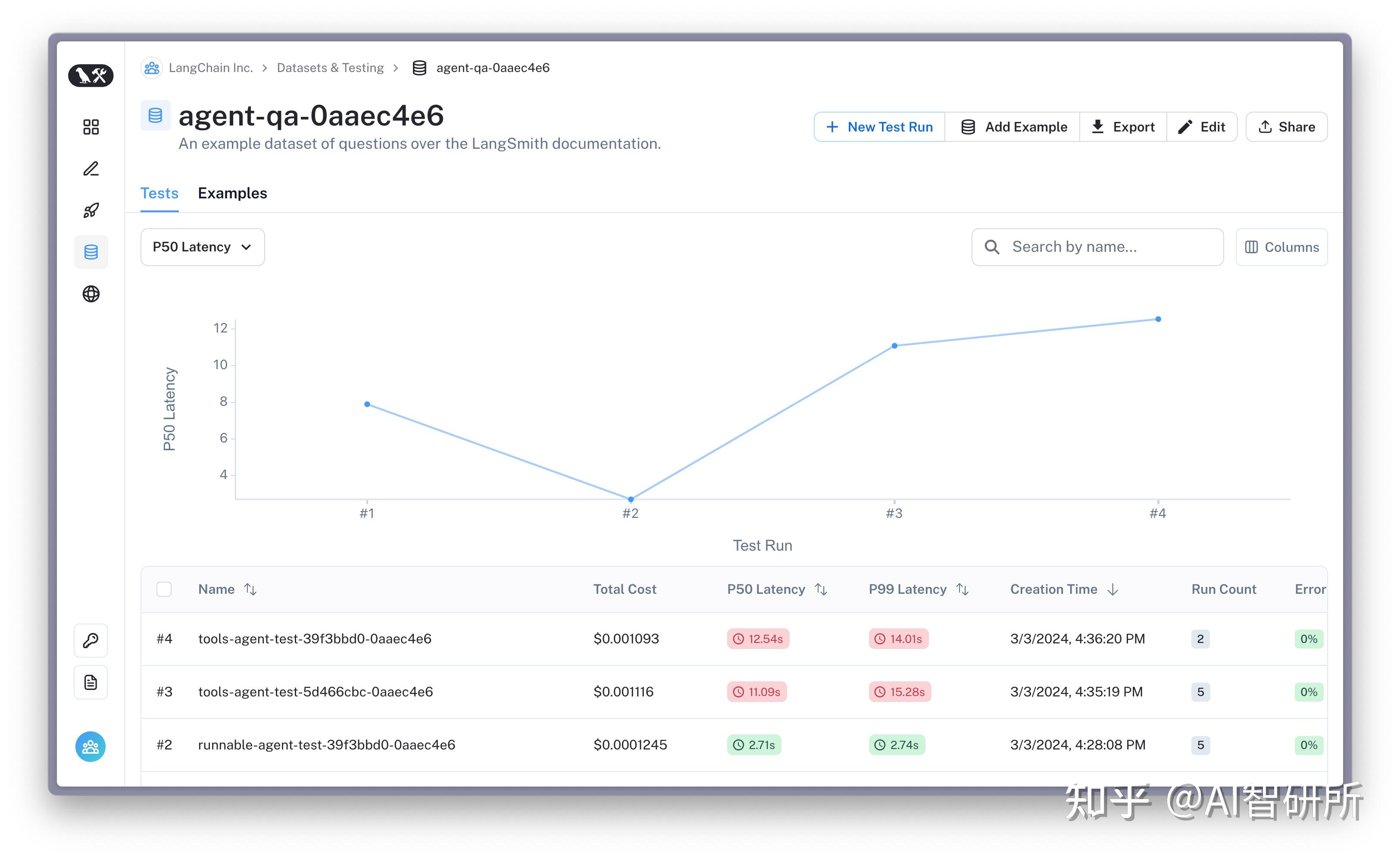Open the globe hub icon in sidebar

point(91,294)
